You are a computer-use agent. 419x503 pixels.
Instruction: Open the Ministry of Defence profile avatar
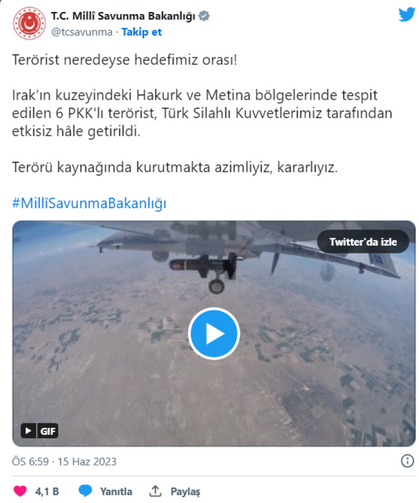tap(29, 23)
